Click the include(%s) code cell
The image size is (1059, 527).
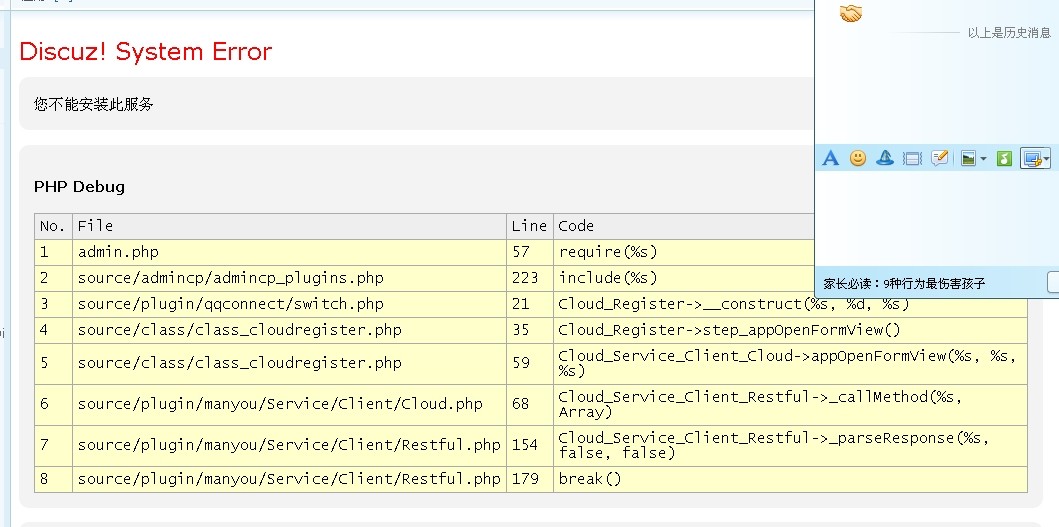point(683,278)
